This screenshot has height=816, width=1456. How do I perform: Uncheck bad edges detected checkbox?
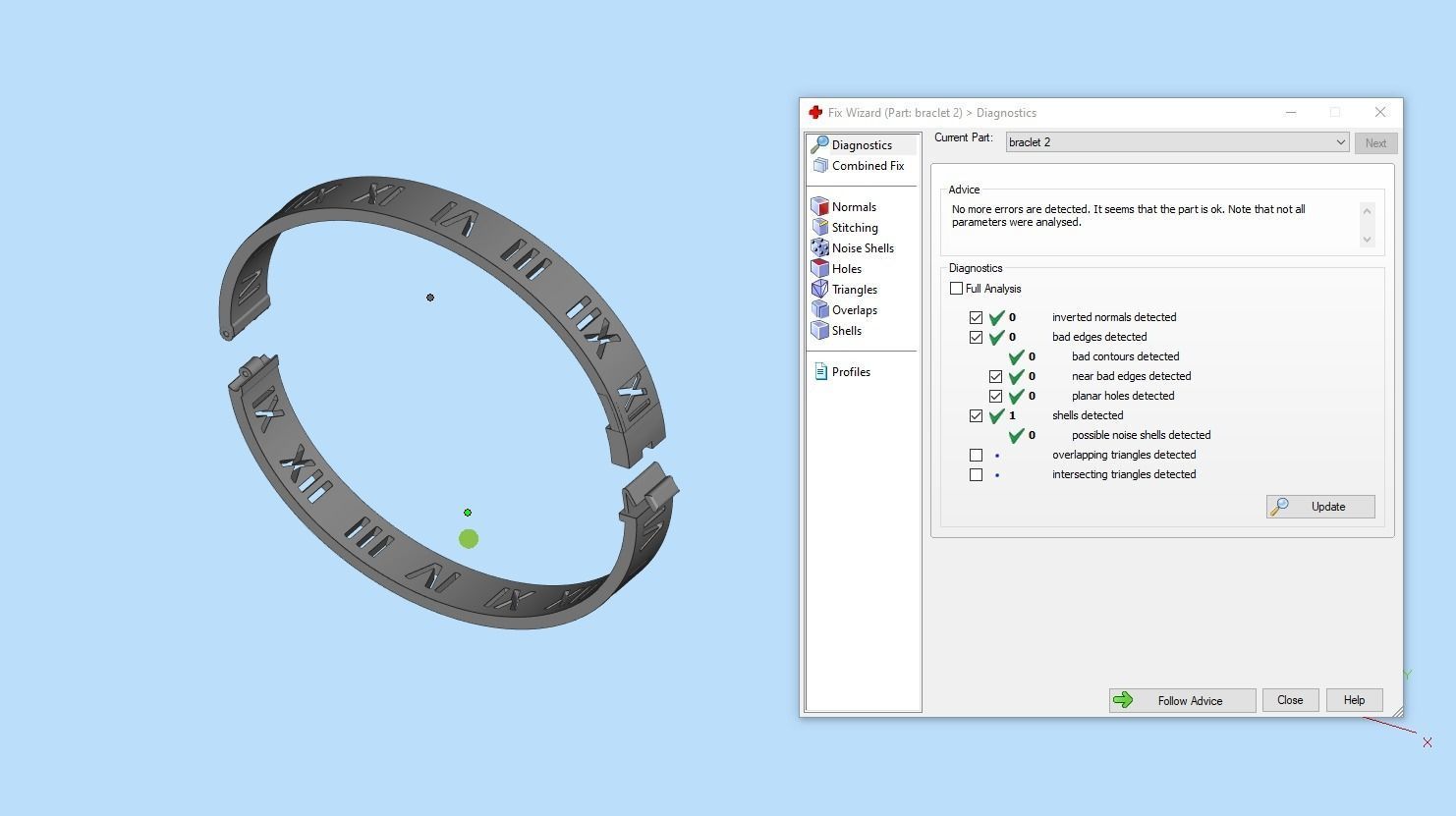976,337
